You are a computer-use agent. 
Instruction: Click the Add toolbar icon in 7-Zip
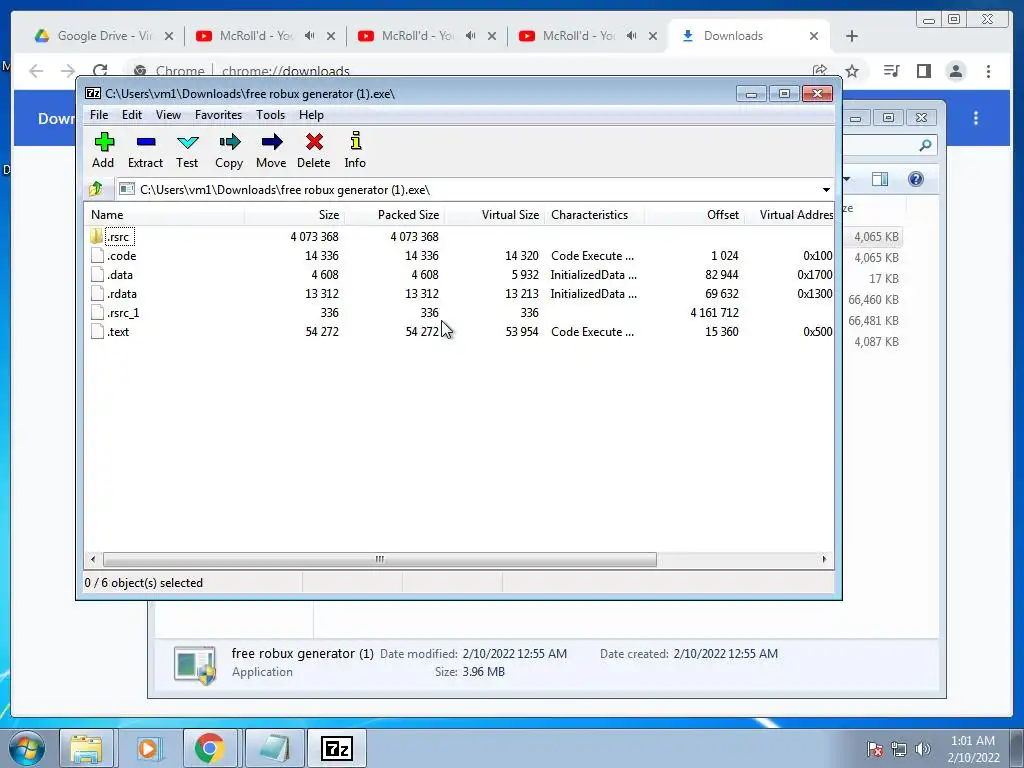point(103,142)
